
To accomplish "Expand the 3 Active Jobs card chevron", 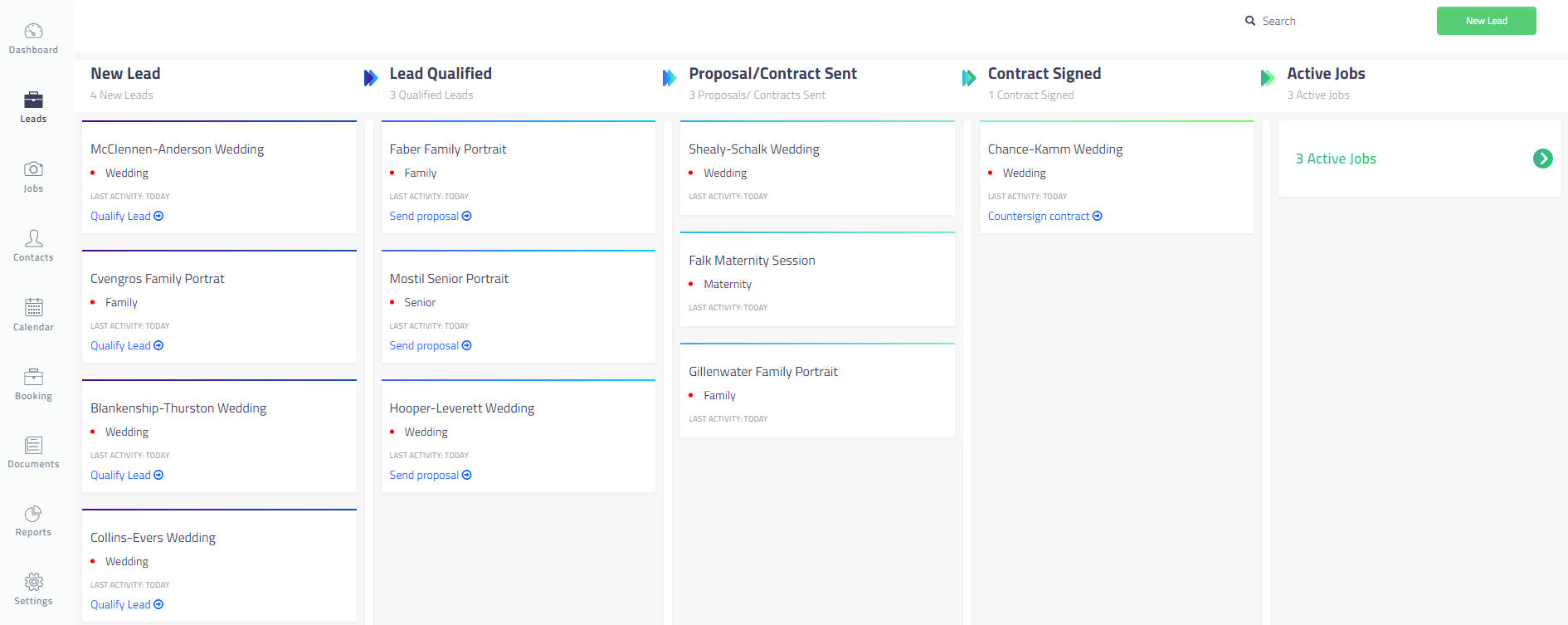I will [1542, 159].
